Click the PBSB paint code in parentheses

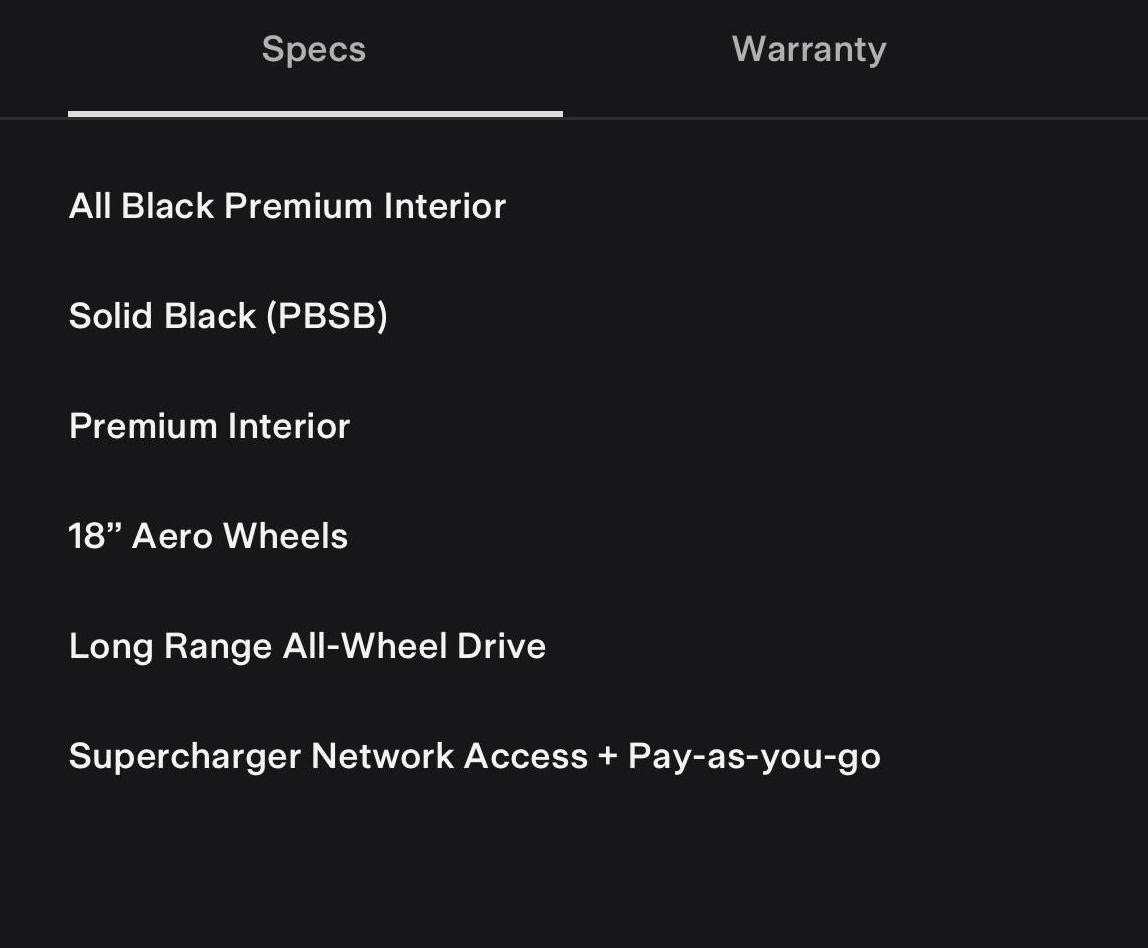tap(327, 316)
